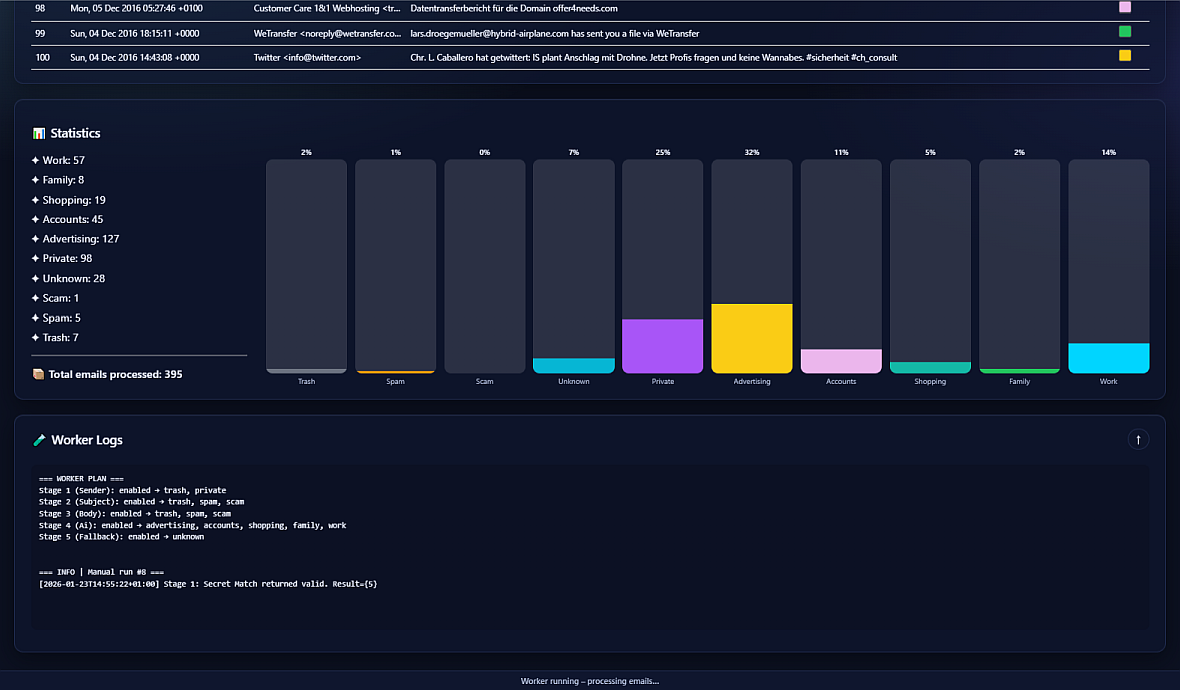Open the Twitter email in row 100
Screen dimensions: 1180x690
653,58
